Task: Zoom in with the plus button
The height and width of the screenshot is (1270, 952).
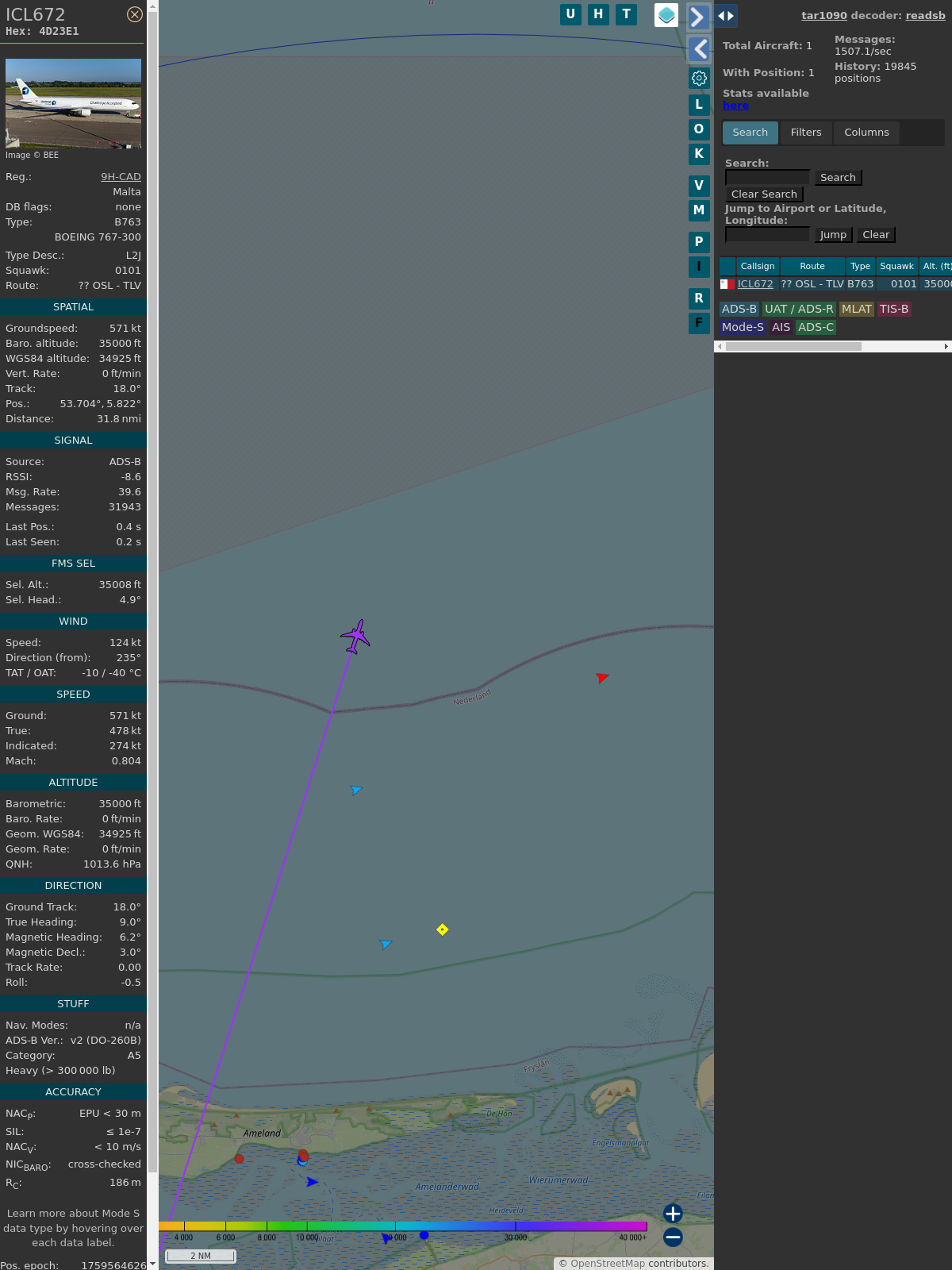Action: 673,1213
